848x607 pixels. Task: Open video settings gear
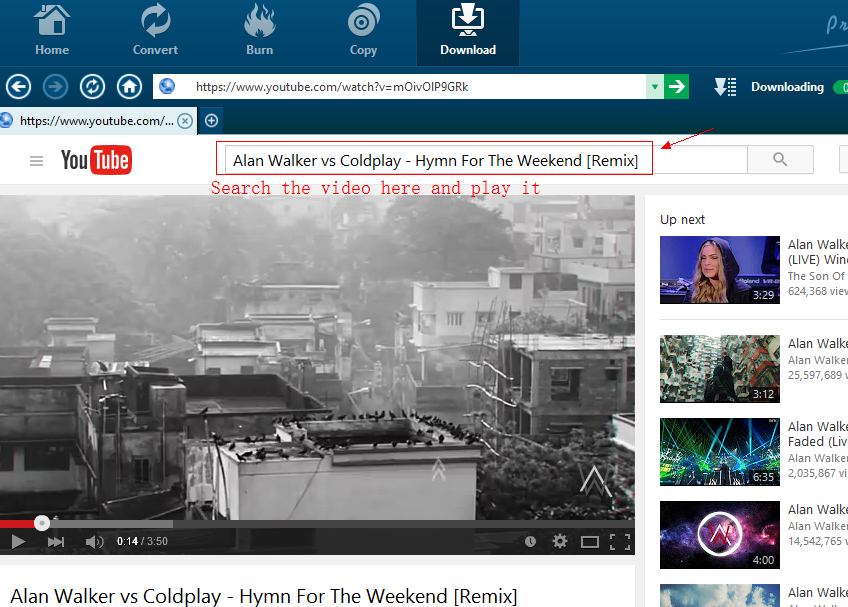[560, 542]
